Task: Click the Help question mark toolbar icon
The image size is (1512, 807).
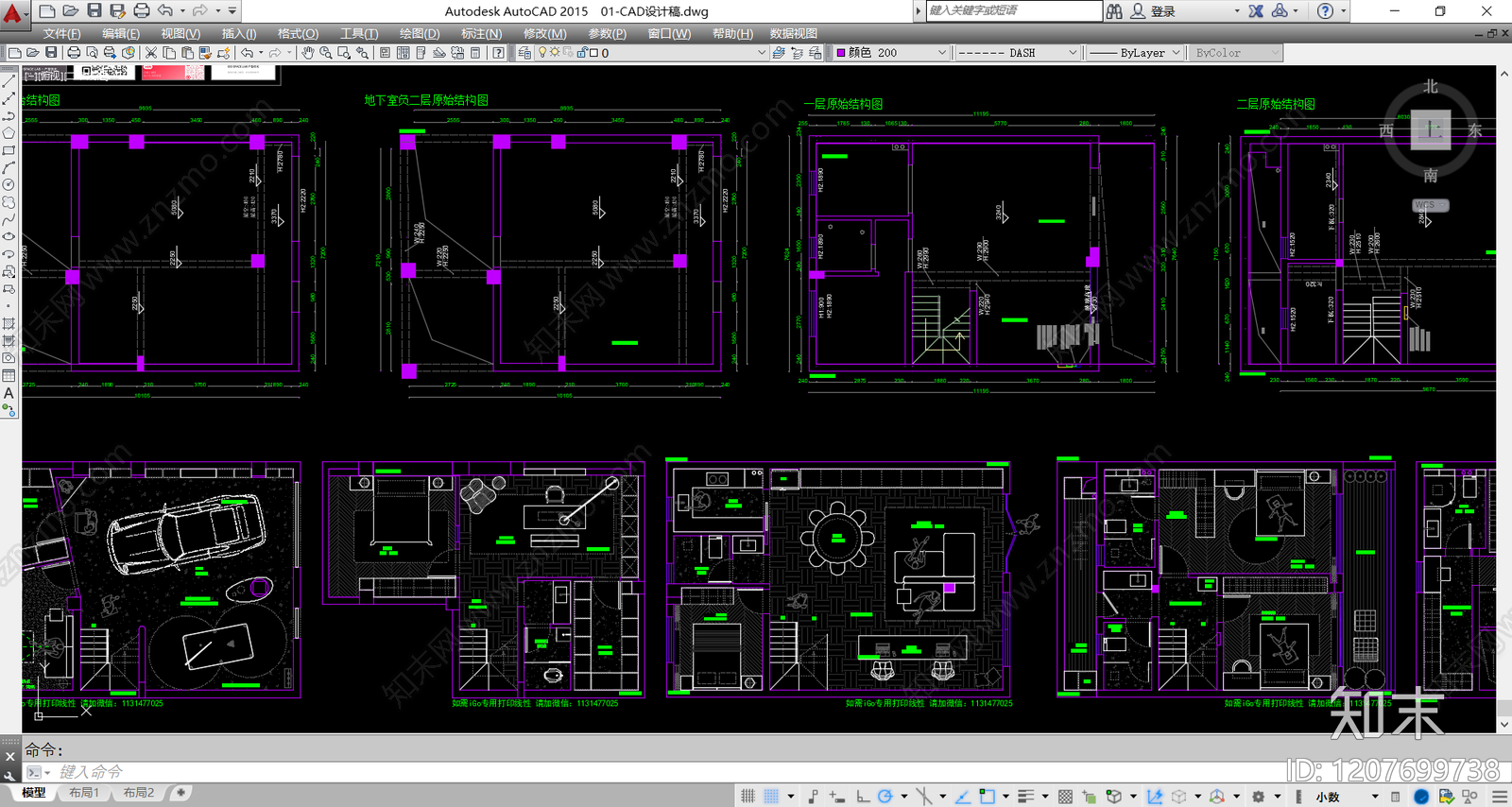Action: 498,53
